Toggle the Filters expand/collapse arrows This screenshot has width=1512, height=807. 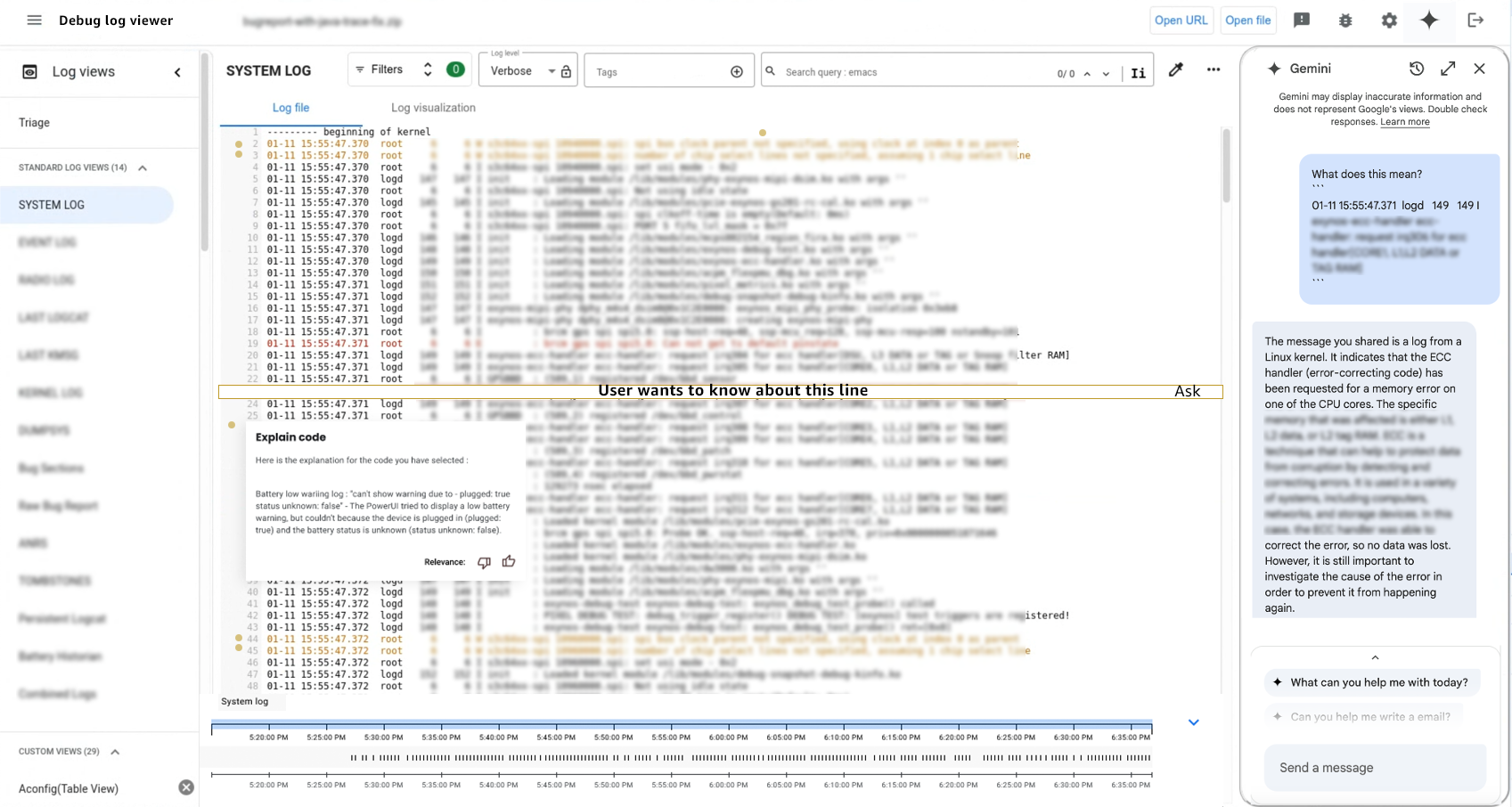428,69
